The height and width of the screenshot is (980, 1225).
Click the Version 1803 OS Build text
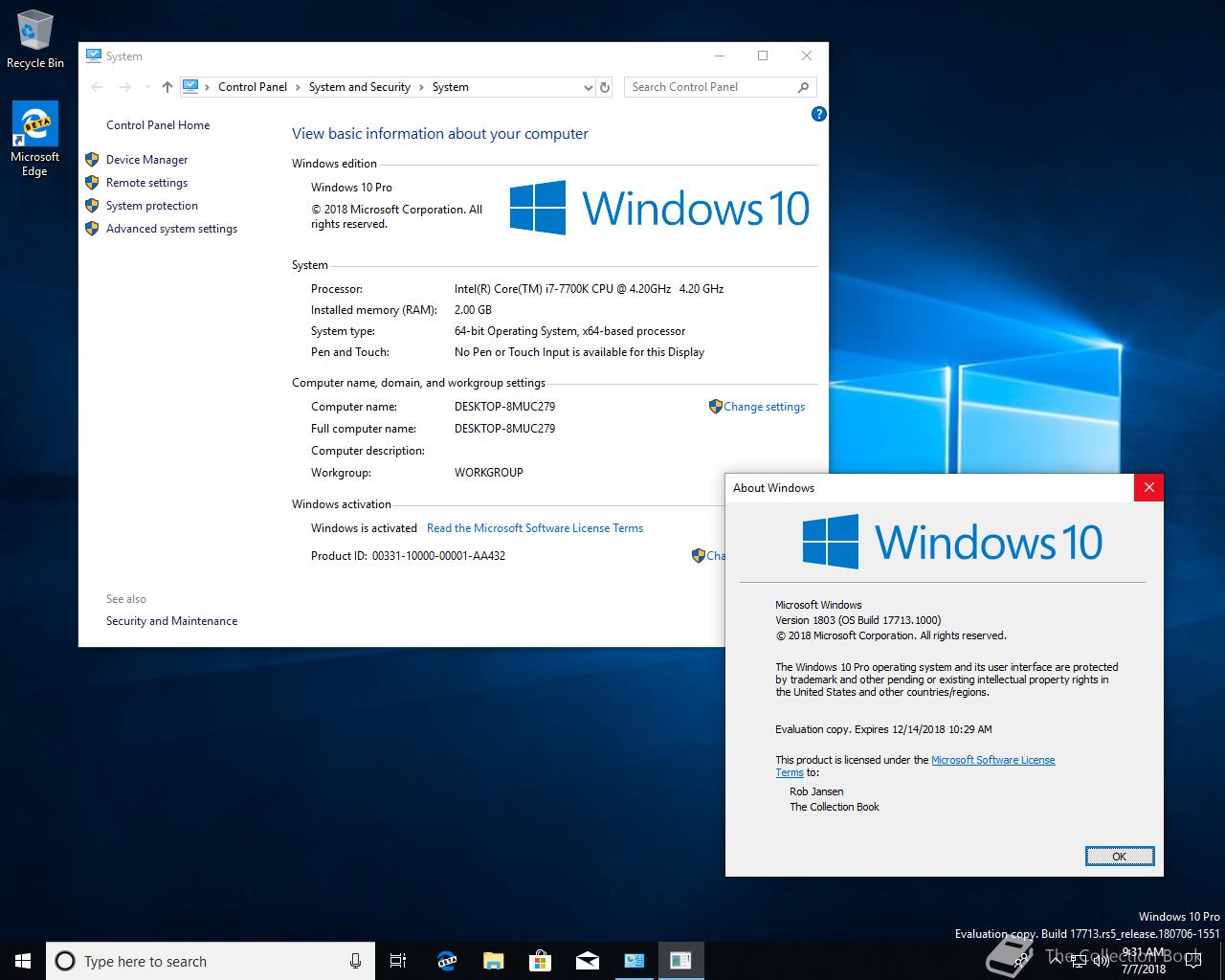pyautogui.click(x=857, y=620)
